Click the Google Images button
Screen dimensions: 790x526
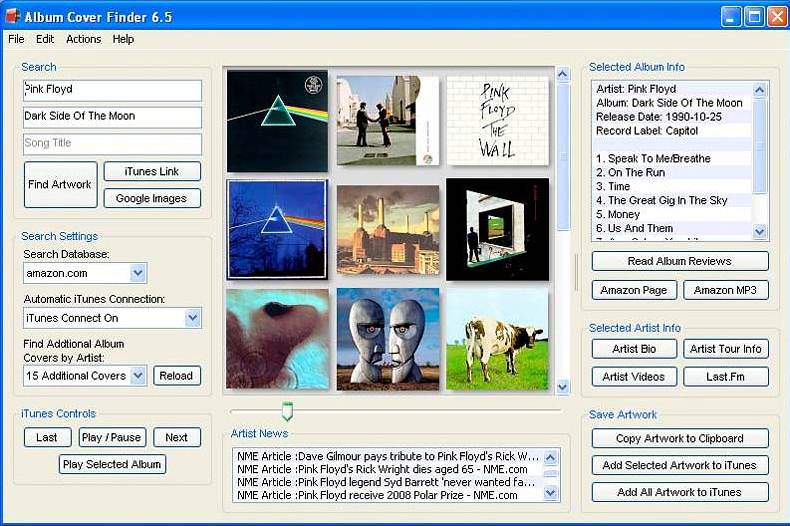click(x=152, y=199)
